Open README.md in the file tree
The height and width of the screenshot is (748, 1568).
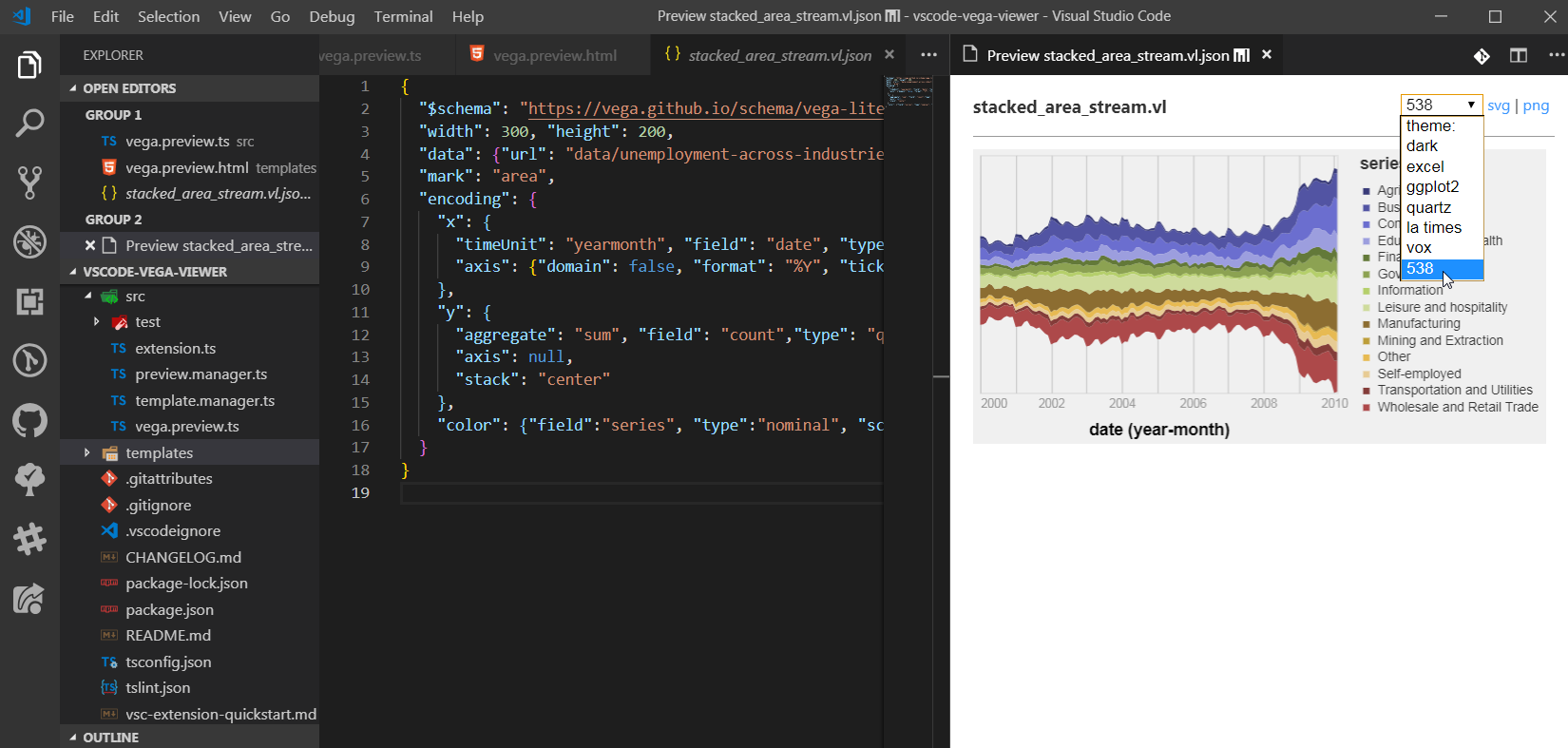pyautogui.click(x=168, y=636)
